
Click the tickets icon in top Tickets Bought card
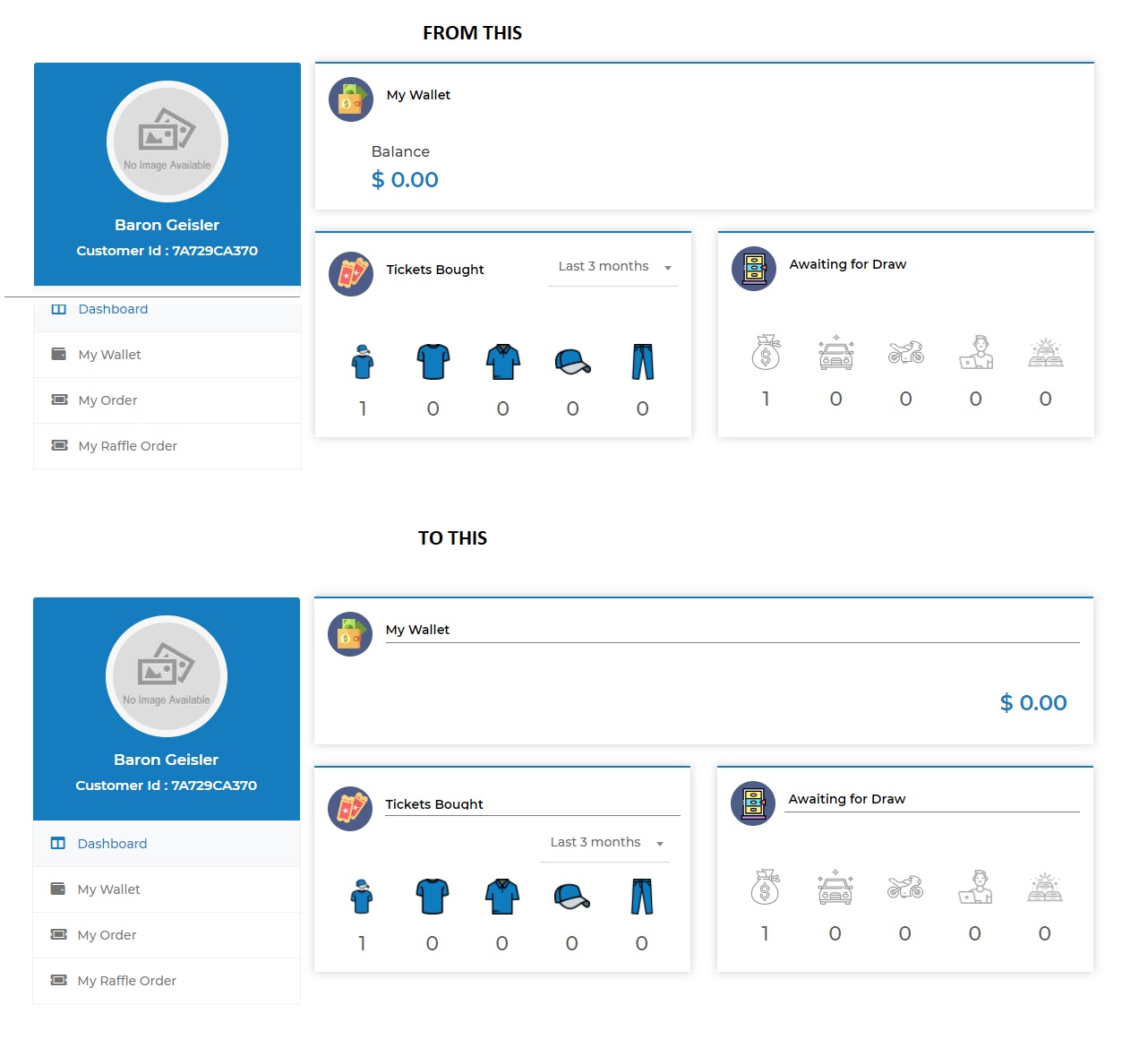click(x=351, y=274)
